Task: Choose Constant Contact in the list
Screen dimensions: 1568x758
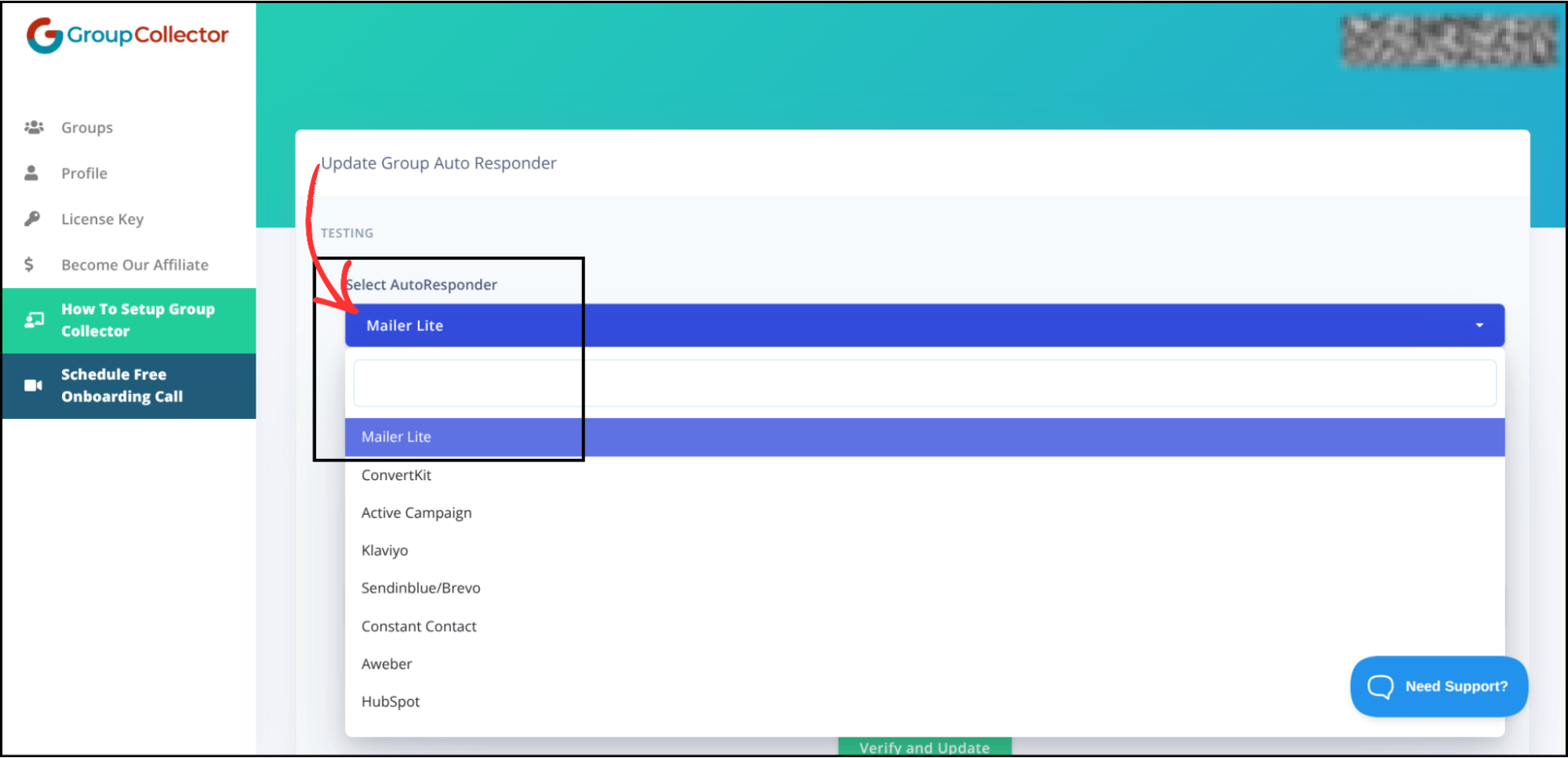Action: click(419, 625)
